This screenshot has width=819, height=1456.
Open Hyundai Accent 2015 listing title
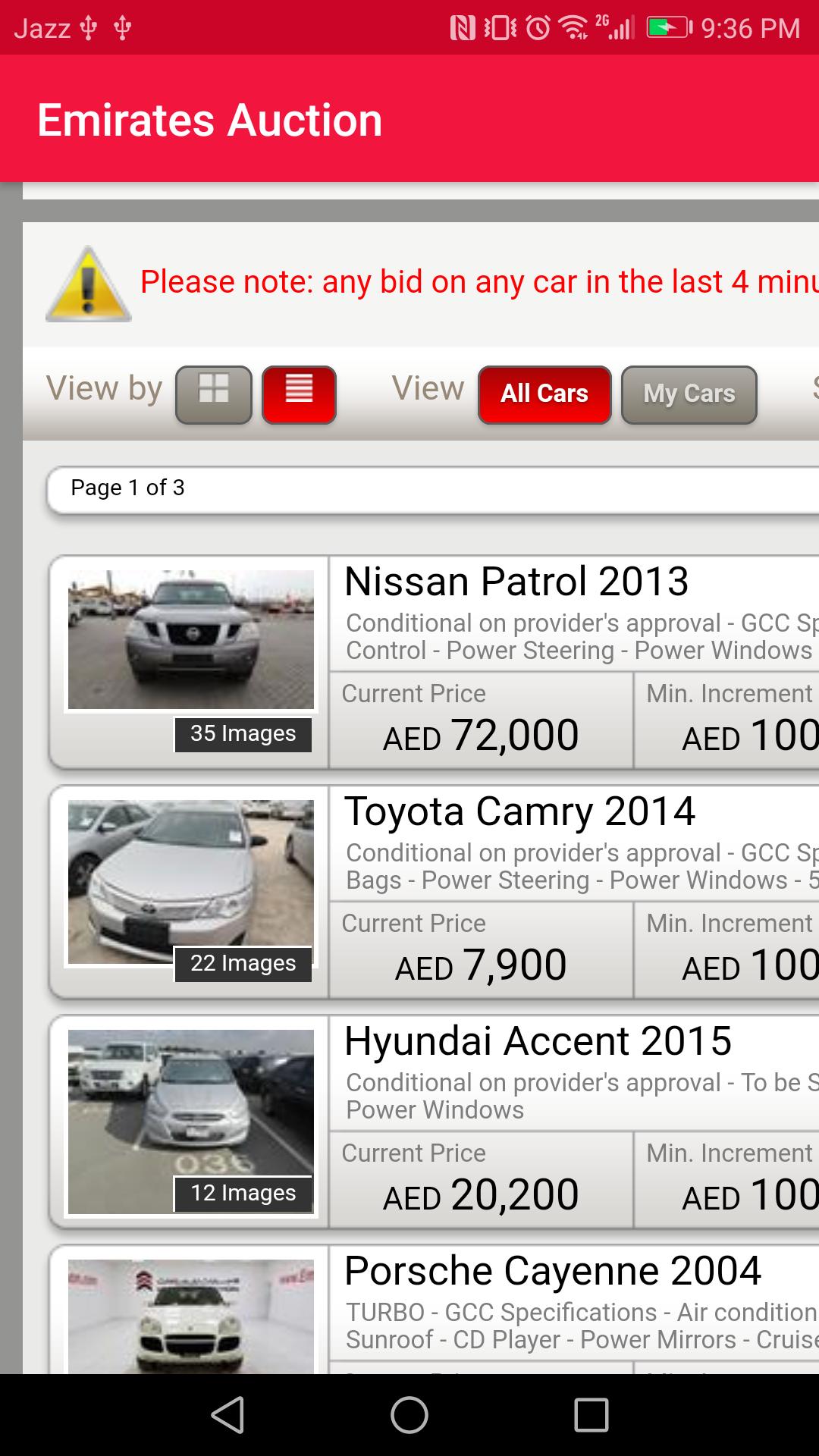coord(538,1041)
